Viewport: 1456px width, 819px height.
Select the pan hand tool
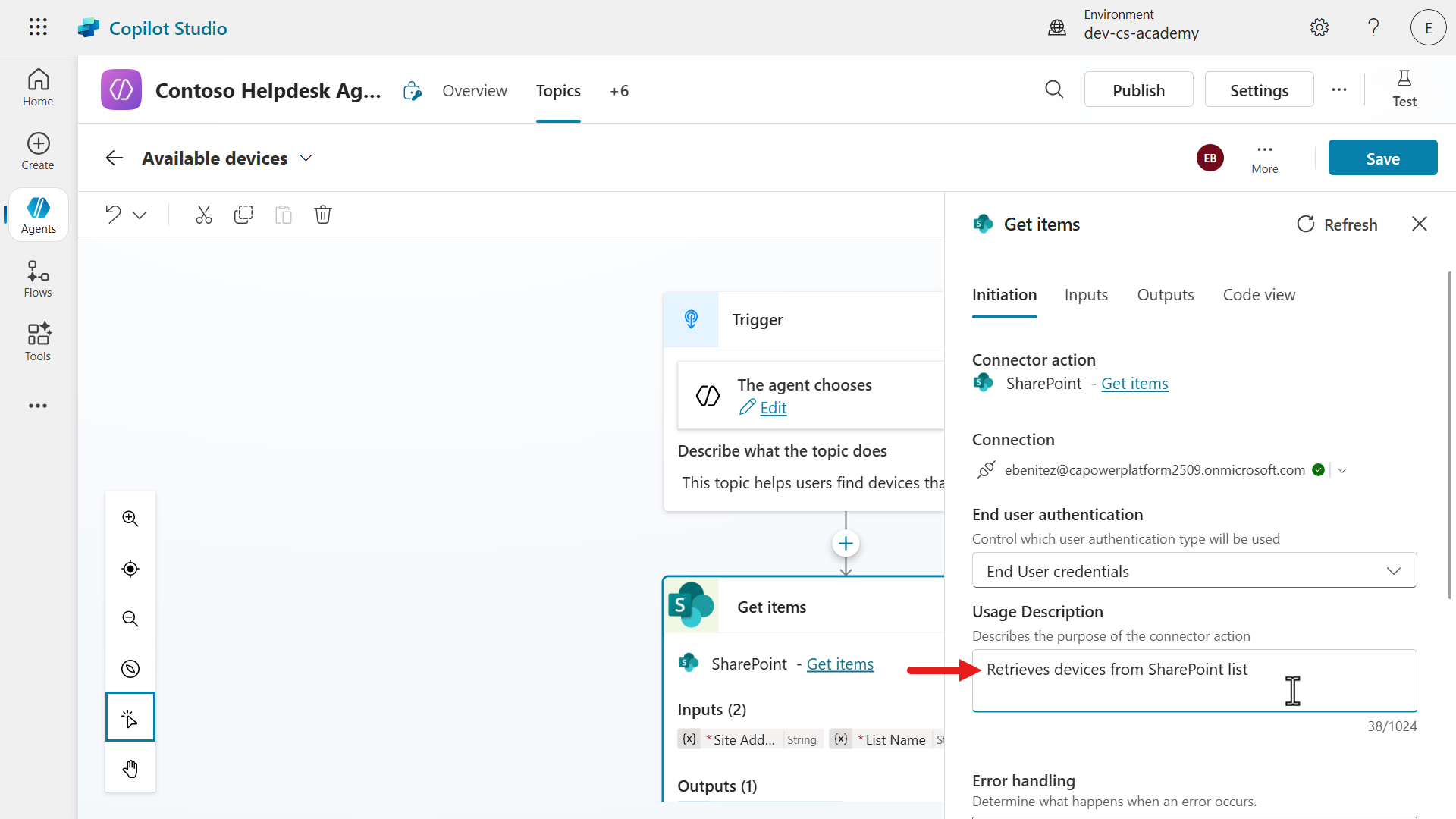[x=130, y=769]
